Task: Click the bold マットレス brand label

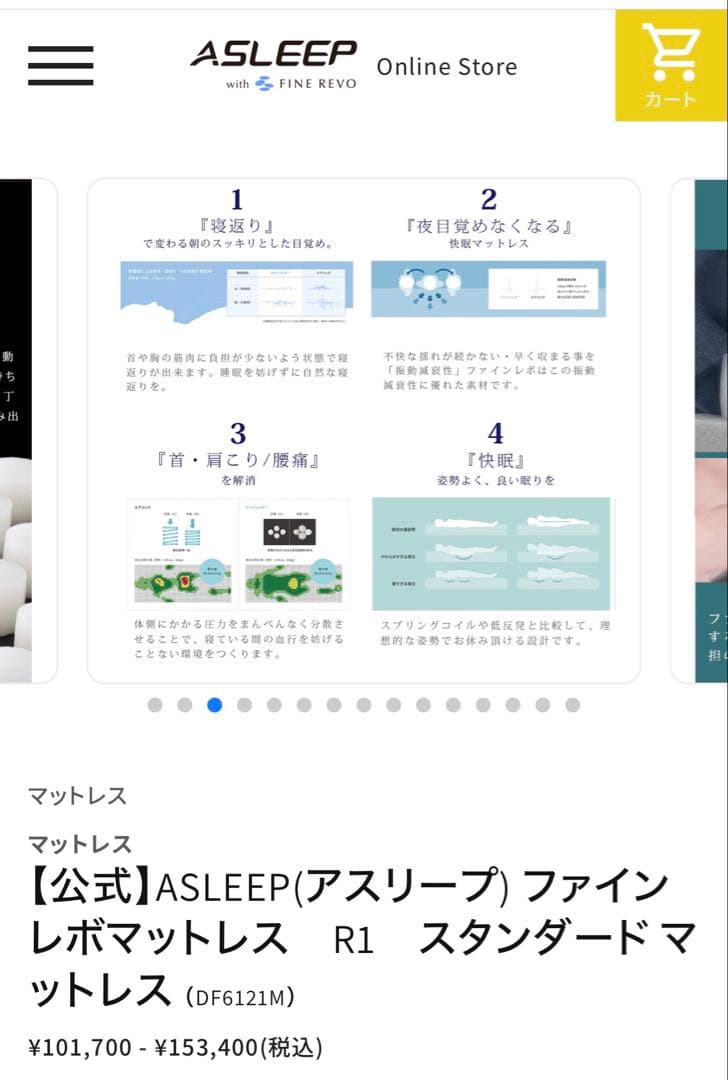Action: click(80, 844)
